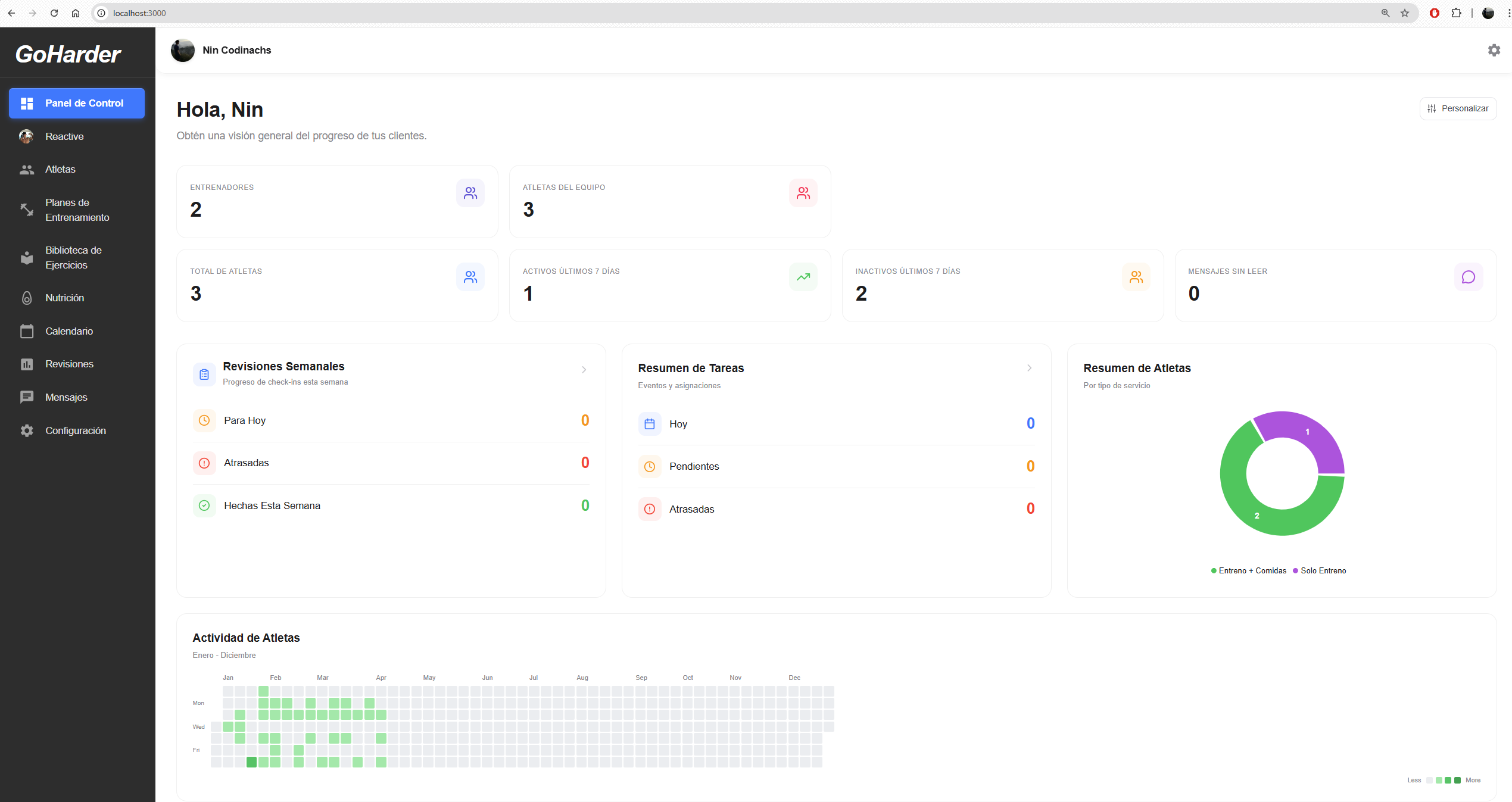
Task: Go to Revisiones in the sidebar
Action: (x=77, y=364)
